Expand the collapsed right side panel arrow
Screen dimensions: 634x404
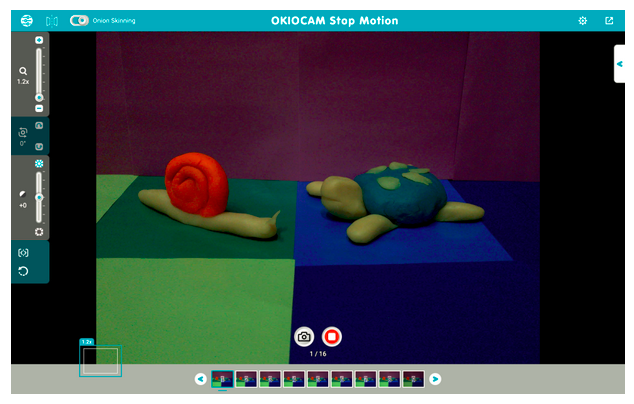(620, 64)
